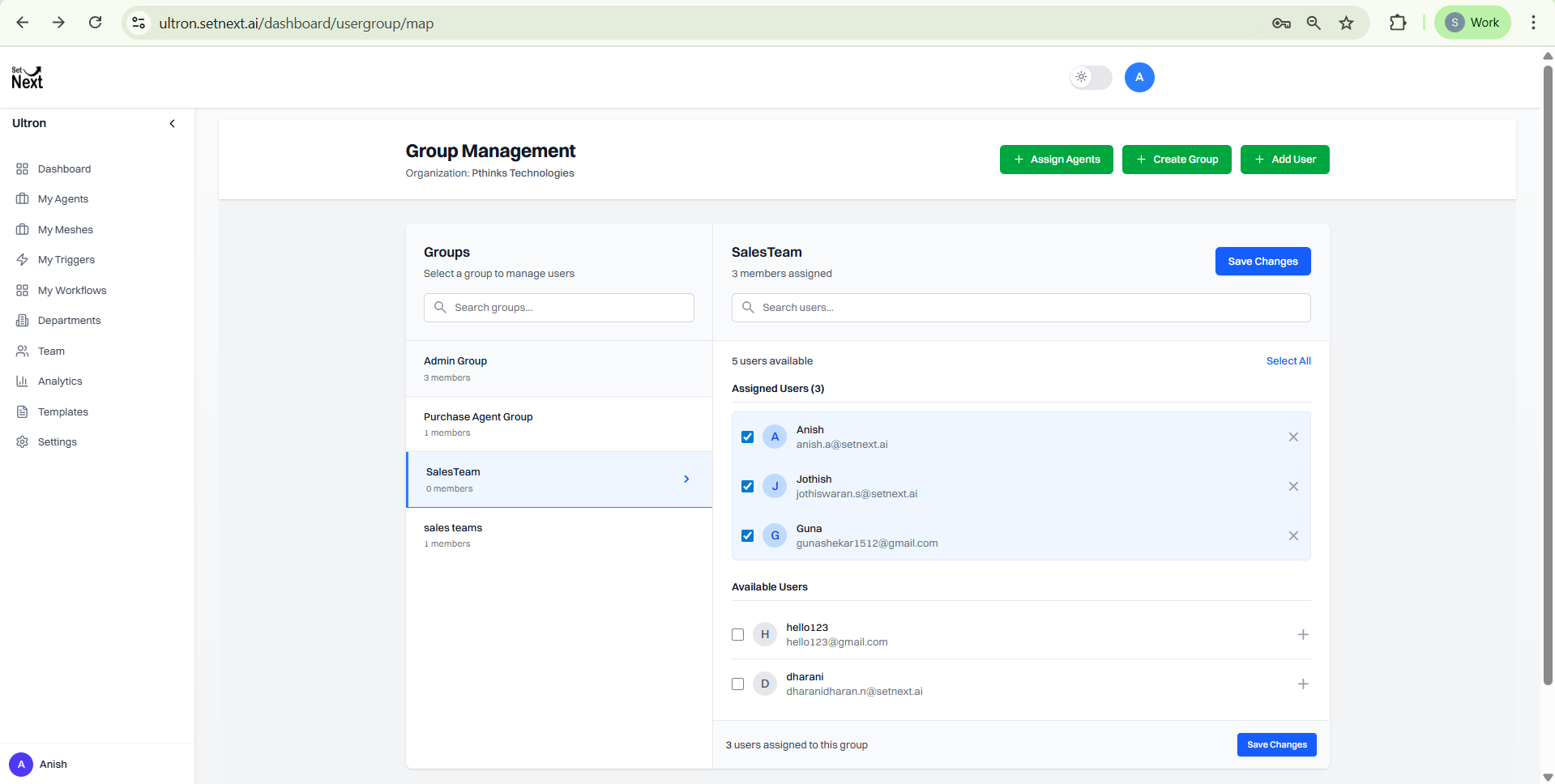Image resolution: width=1555 pixels, height=784 pixels.
Task: Click the top Save Changes button
Action: [x=1262, y=262]
